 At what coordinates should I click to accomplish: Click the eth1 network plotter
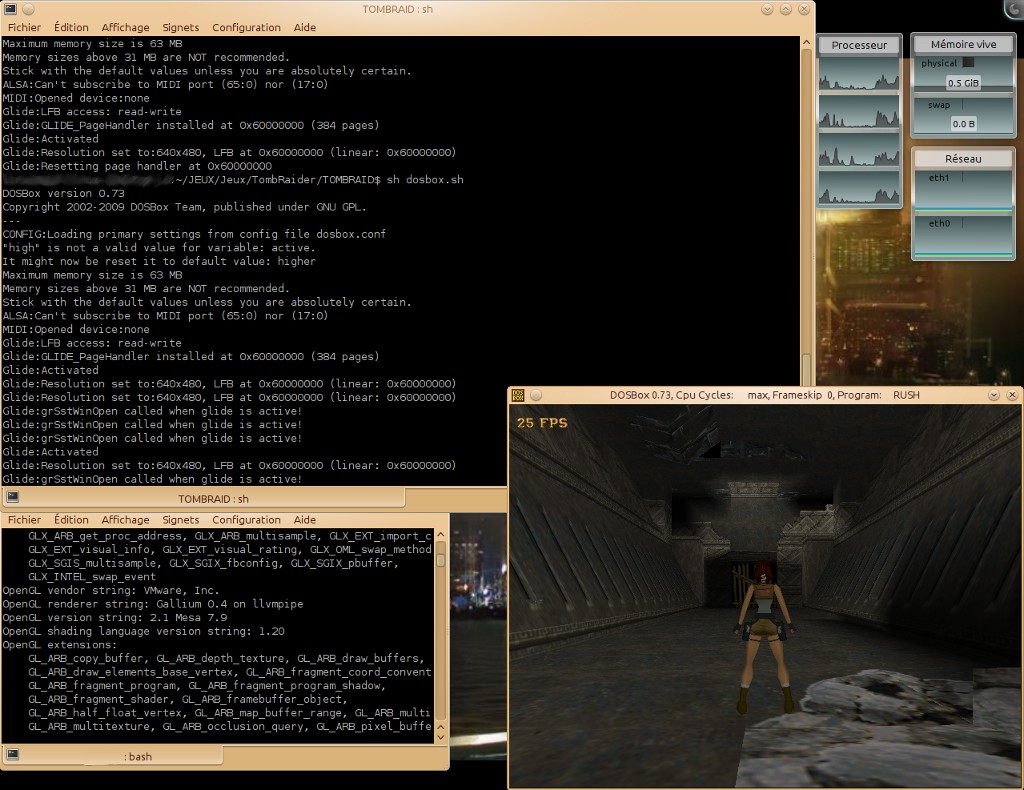pos(963,192)
